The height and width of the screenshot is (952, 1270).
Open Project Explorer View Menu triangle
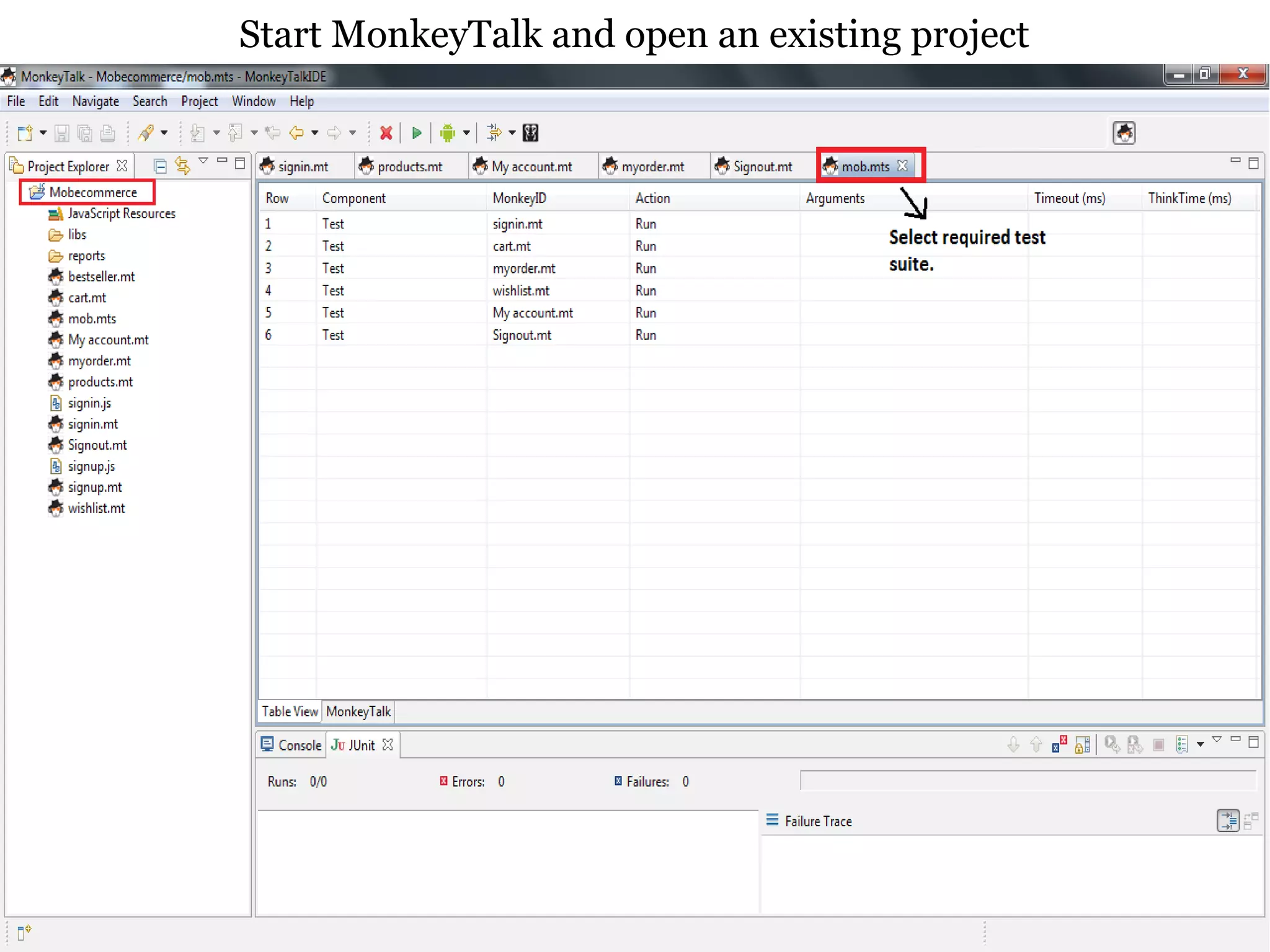pyautogui.click(x=203, y=161)
